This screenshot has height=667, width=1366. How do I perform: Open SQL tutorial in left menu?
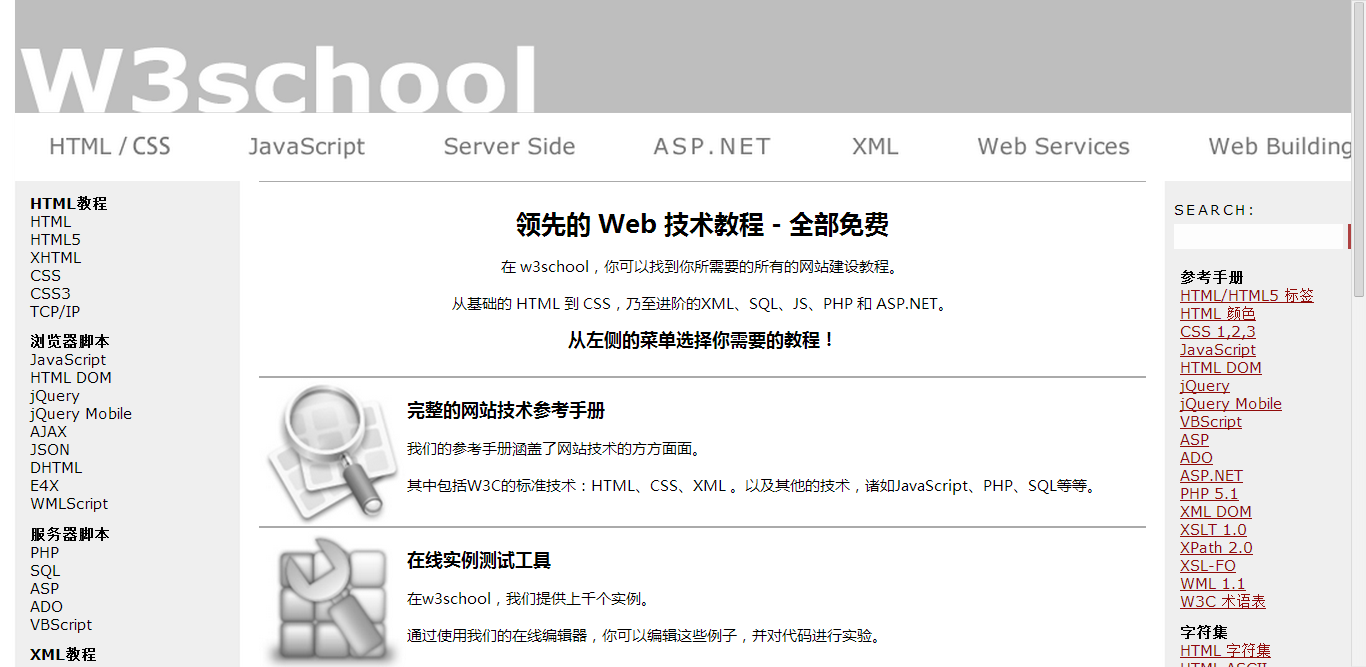click(x=45, y=571)
